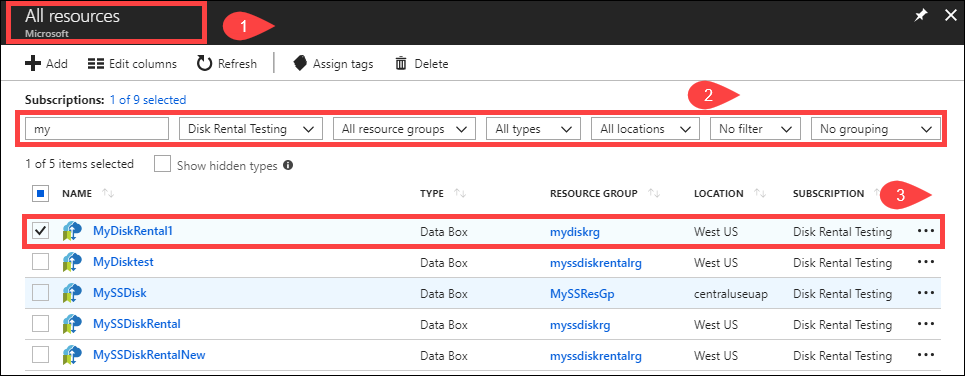965x376 pixels.
Task: Toggle the select-all checkbox in the header
Action: click(x=41, y=194)
